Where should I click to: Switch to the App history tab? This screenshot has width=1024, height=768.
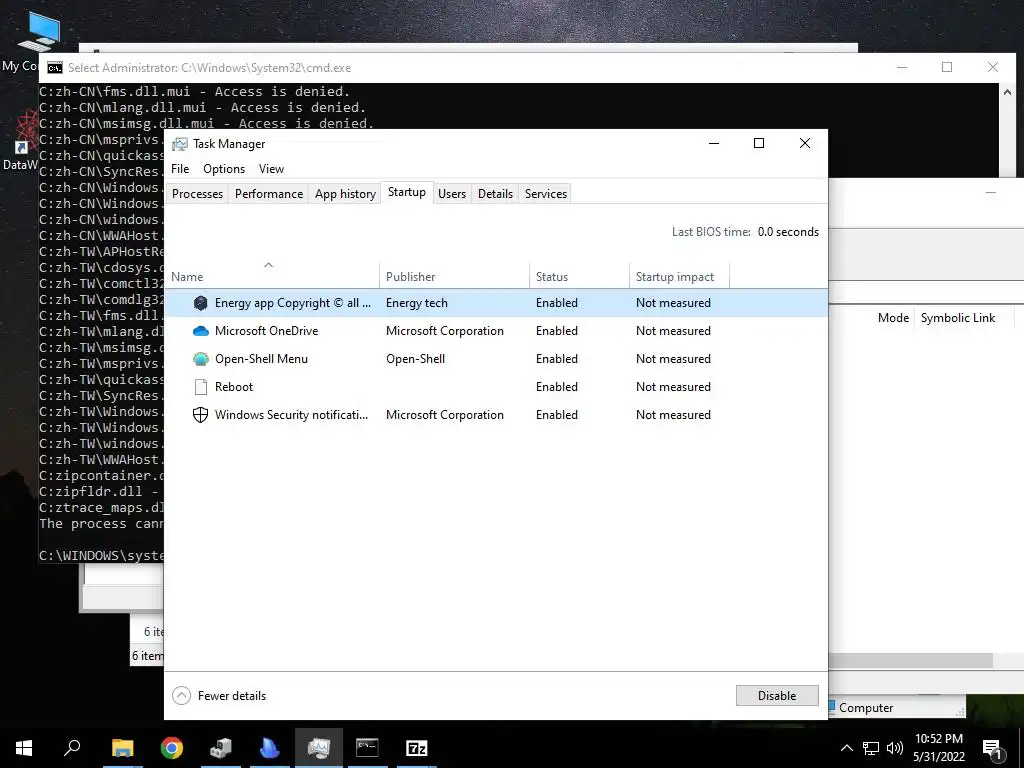pos(345,194)
